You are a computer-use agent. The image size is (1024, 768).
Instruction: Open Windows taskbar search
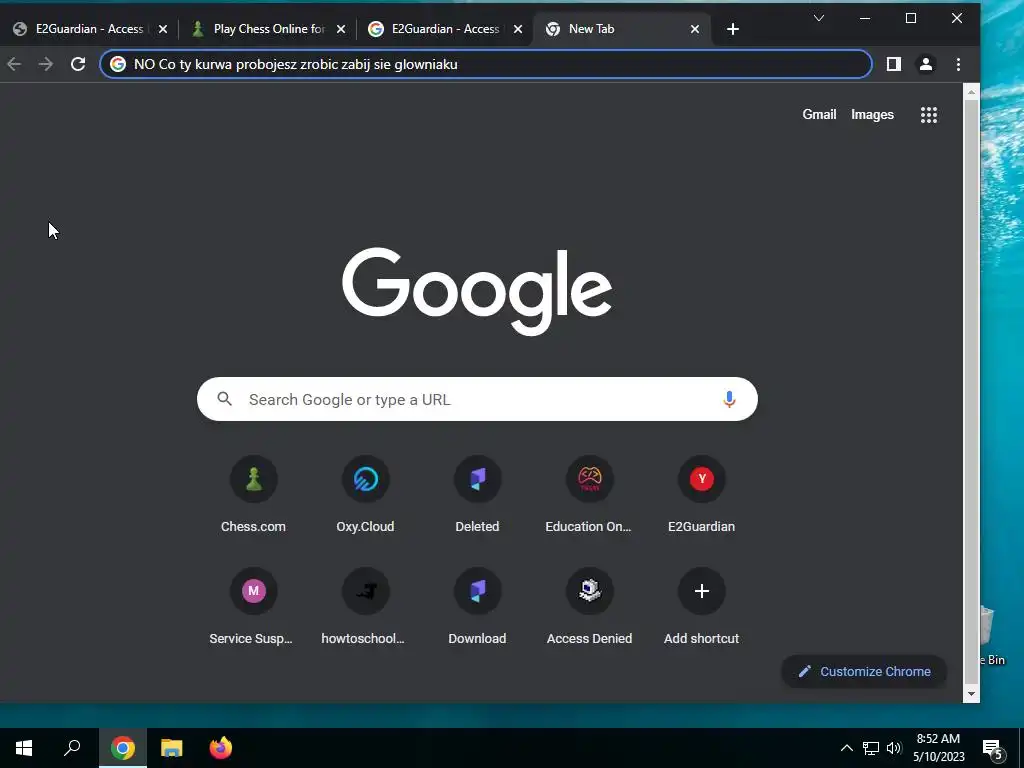[x=72, y=748]
